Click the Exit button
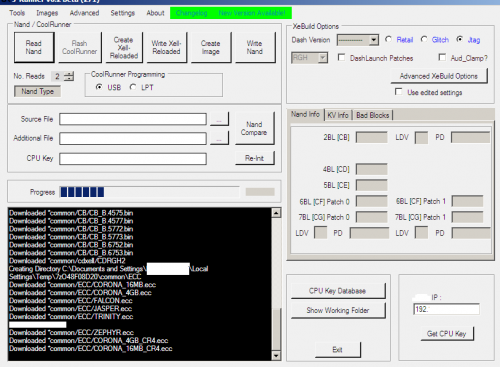Screen dimensions: 500x367 pyautogui.click(x=338, y=350)
